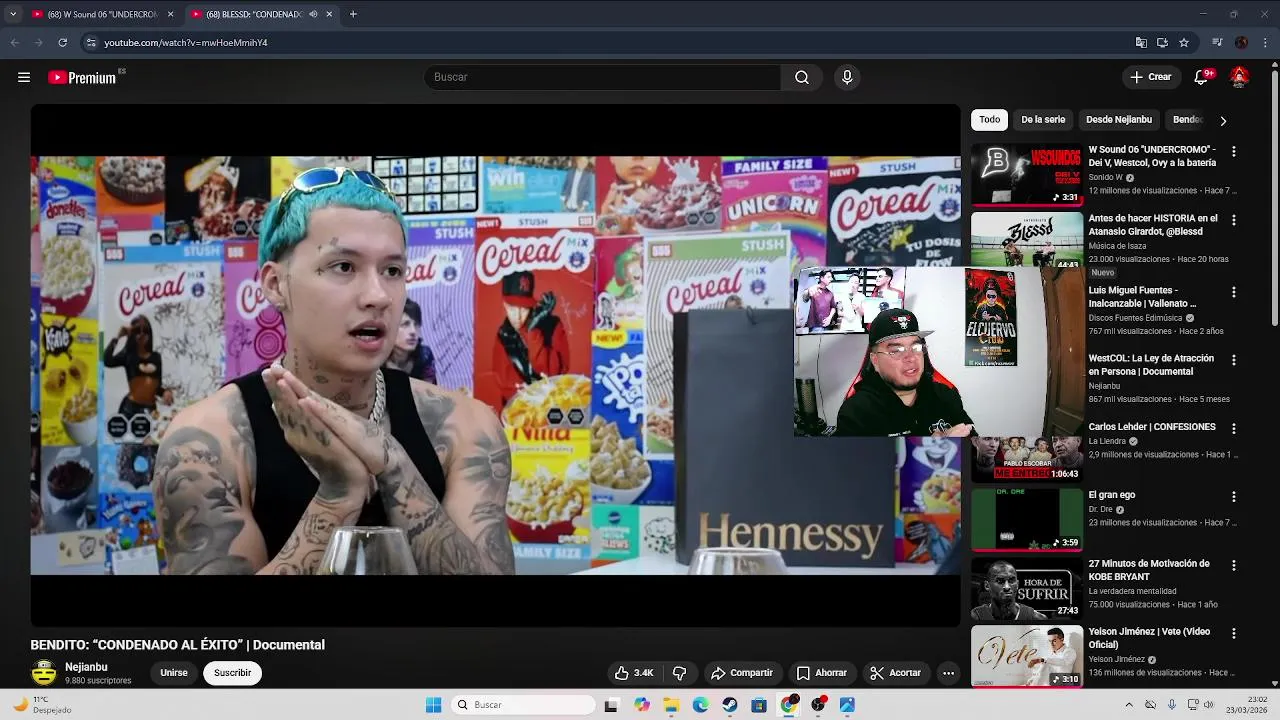Screen dimensions: 1280x720
Task: Translate this page icon in address bar
Action: pos(1141,43)
